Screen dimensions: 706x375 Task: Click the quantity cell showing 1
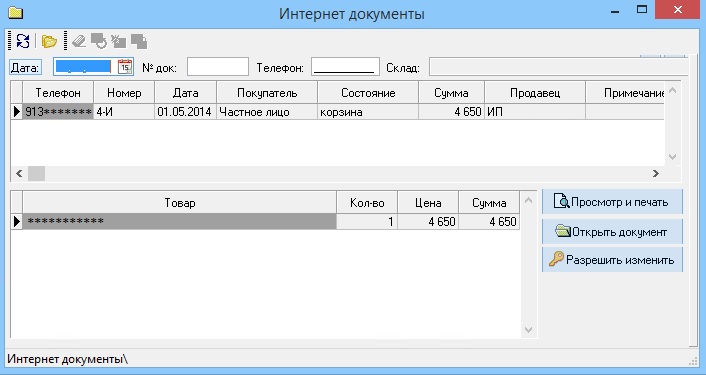(x=367, y=221)
